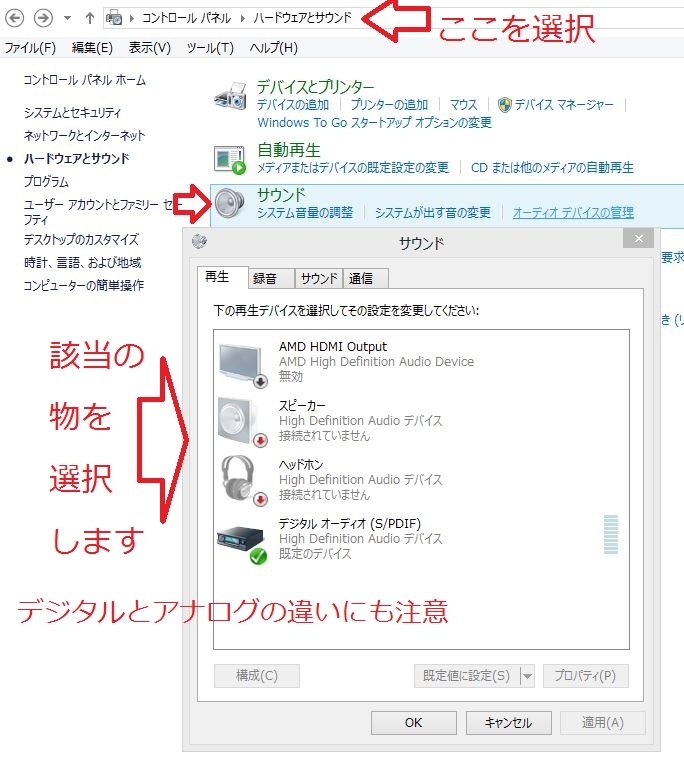Click the AutoPlay icon
Screen dimensions: 684x758
pos(230,160)
